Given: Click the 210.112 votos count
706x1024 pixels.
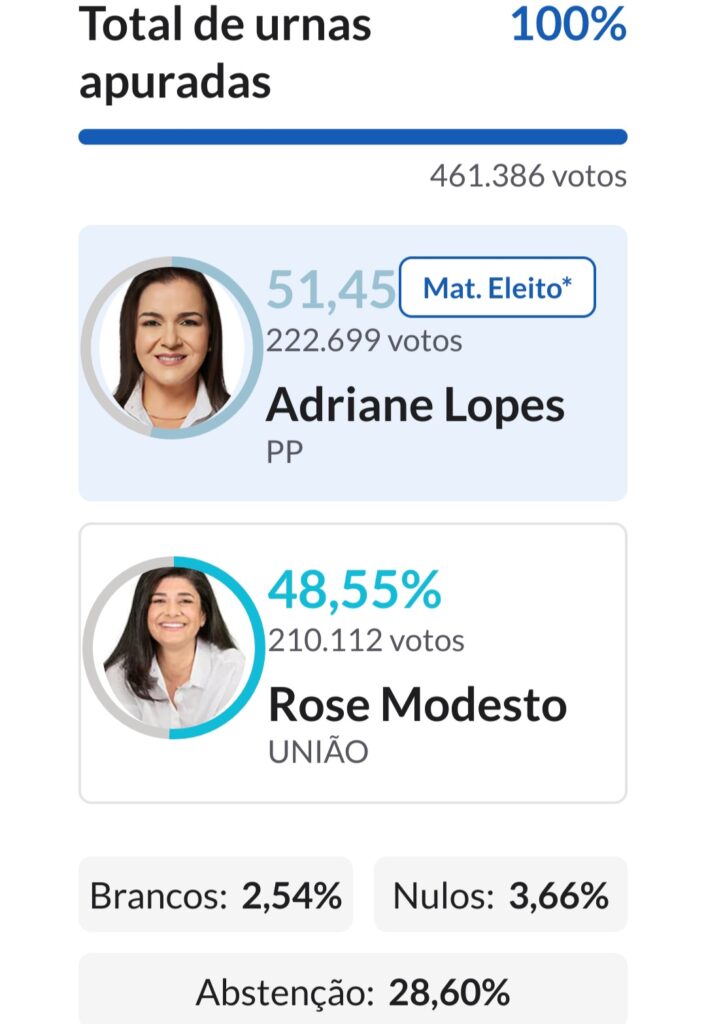Looking at the screenshot, I should pos(366,641).
